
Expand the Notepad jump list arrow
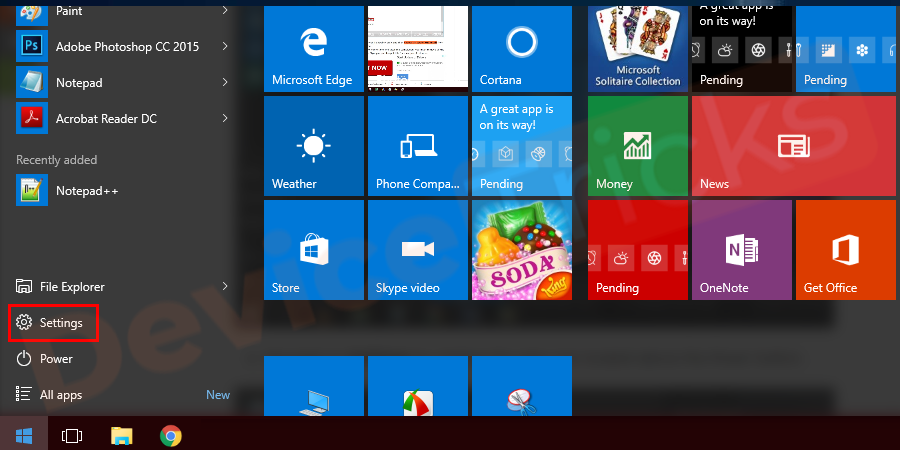[x=225, y=82]
